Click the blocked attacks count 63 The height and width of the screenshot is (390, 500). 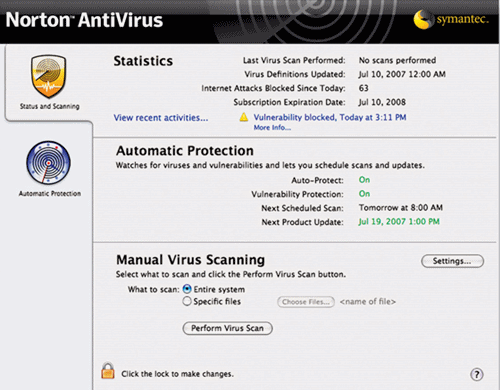click(x=363, y=88)
